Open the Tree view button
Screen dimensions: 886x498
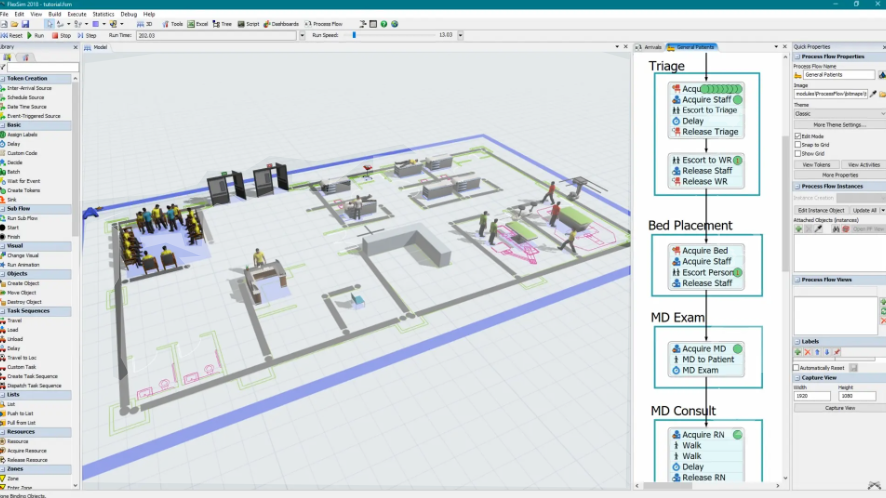tap(222, 24)
